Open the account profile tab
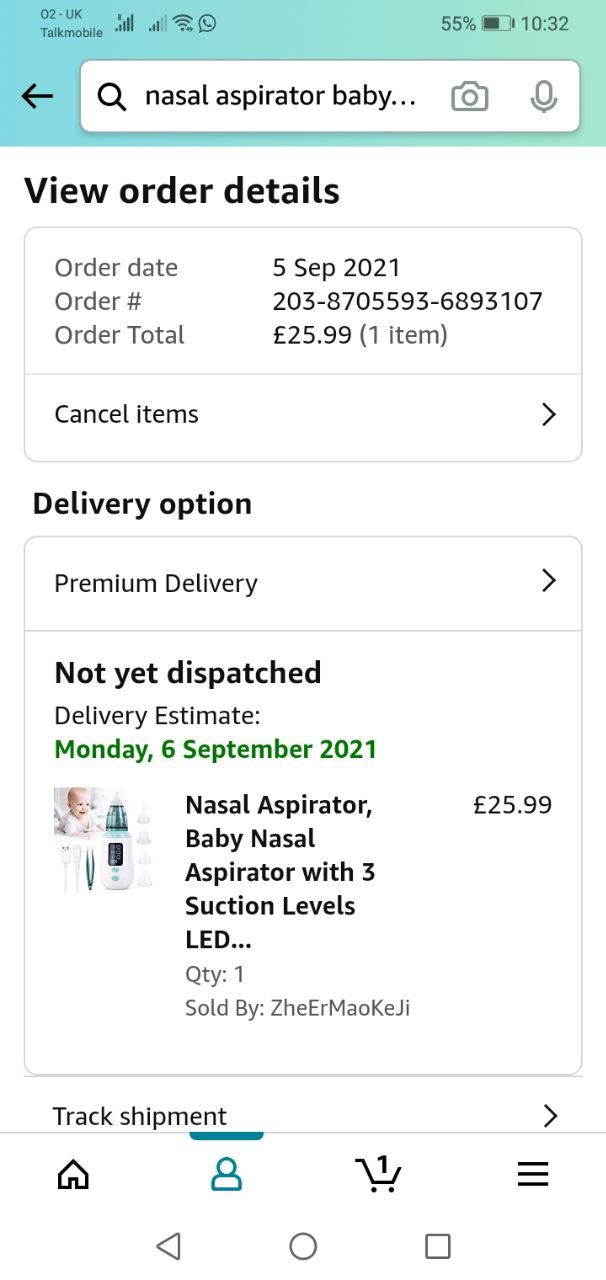The image size is (606, 1280). (226, 1174)
